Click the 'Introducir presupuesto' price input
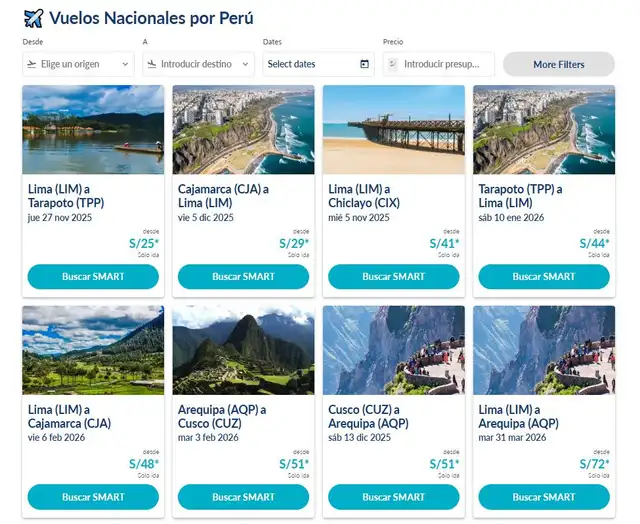This screenshot has height=524, width=640. pyautogui.click(x=447, y=64)
